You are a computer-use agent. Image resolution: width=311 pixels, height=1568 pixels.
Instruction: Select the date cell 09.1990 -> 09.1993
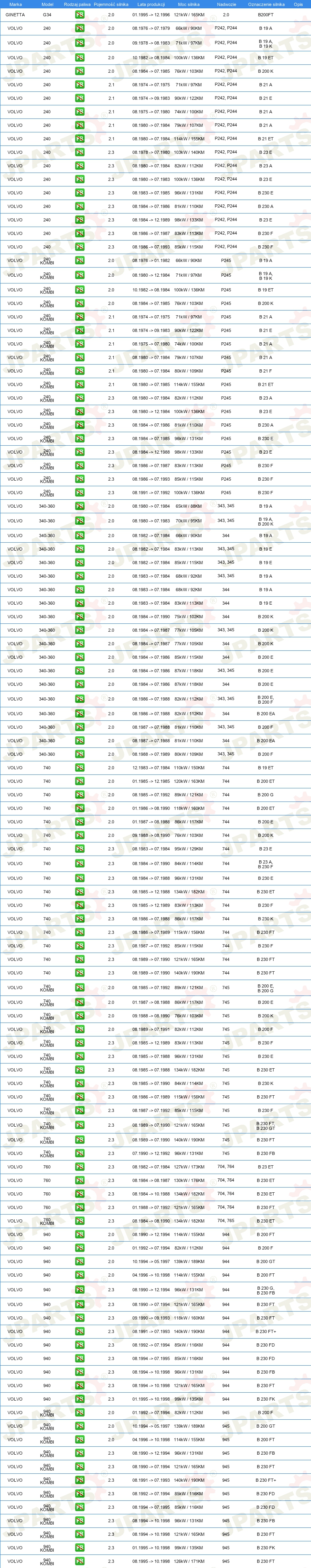point(151,1318)
